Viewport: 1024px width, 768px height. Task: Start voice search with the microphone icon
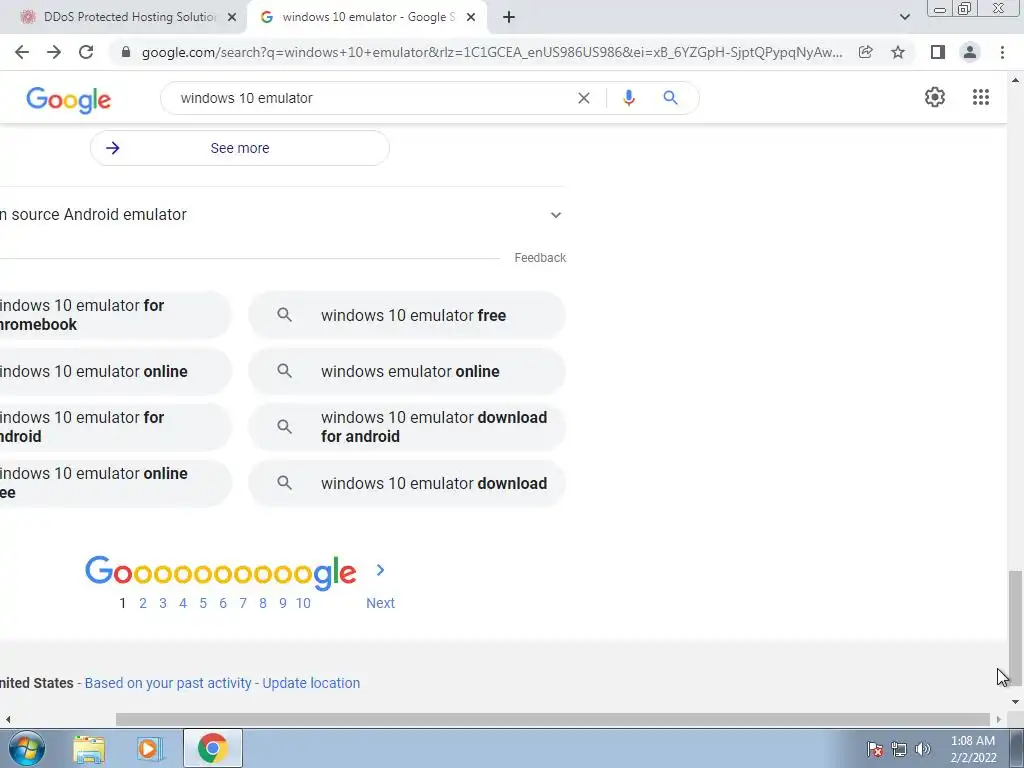pyautogui.click(x=628, y=98)
